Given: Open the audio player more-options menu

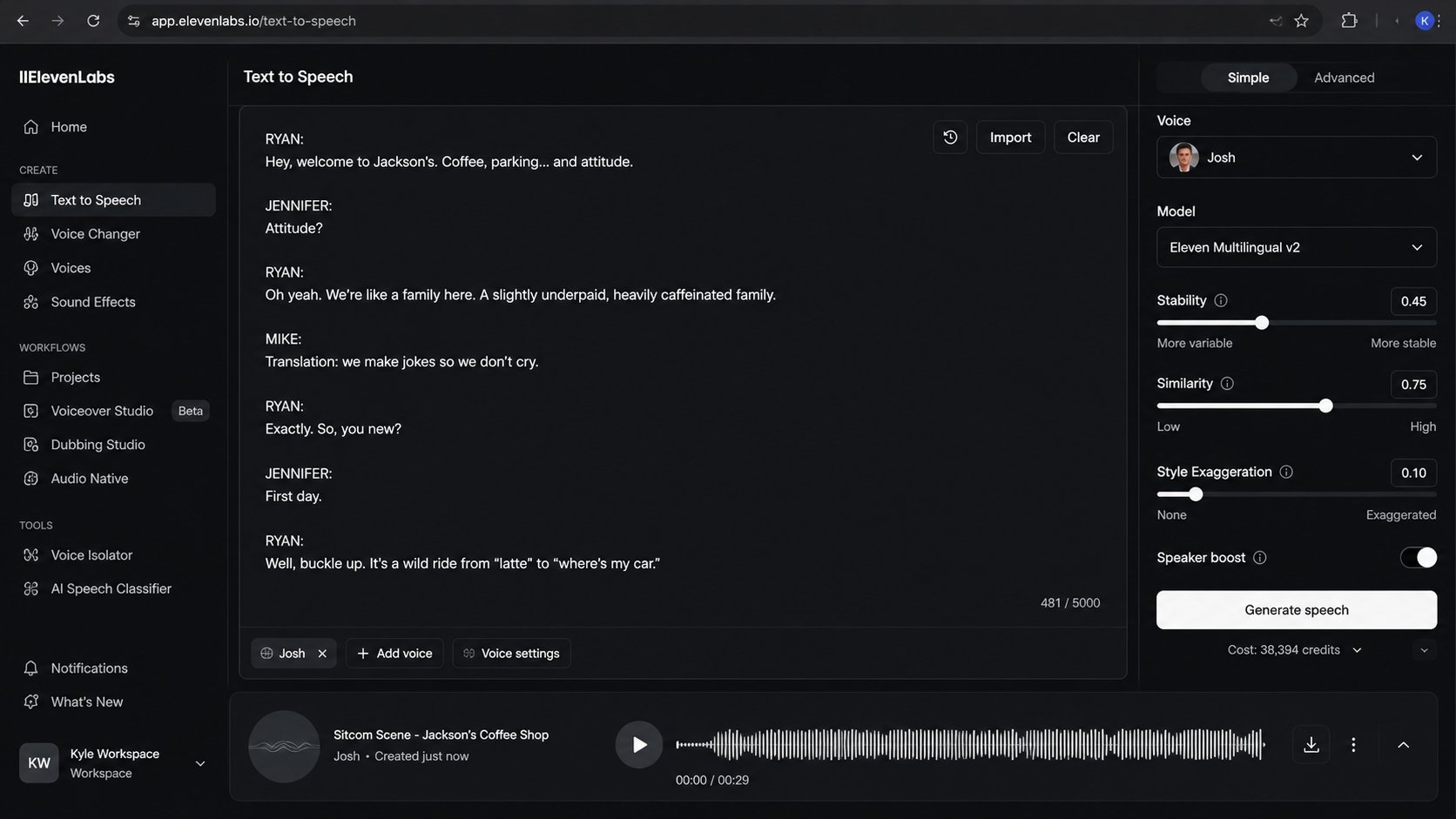Looking at the screenshot, I should point(1353,745).
